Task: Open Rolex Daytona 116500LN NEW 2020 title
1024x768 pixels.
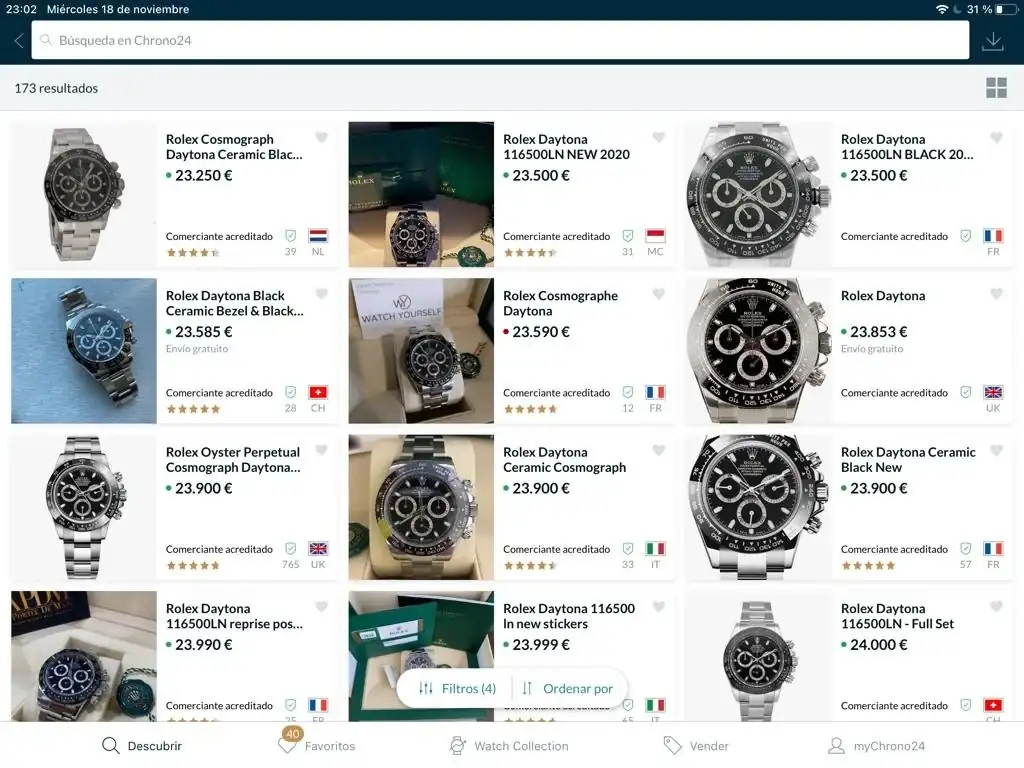Action: pyautogui.click(x=566, y=147)
